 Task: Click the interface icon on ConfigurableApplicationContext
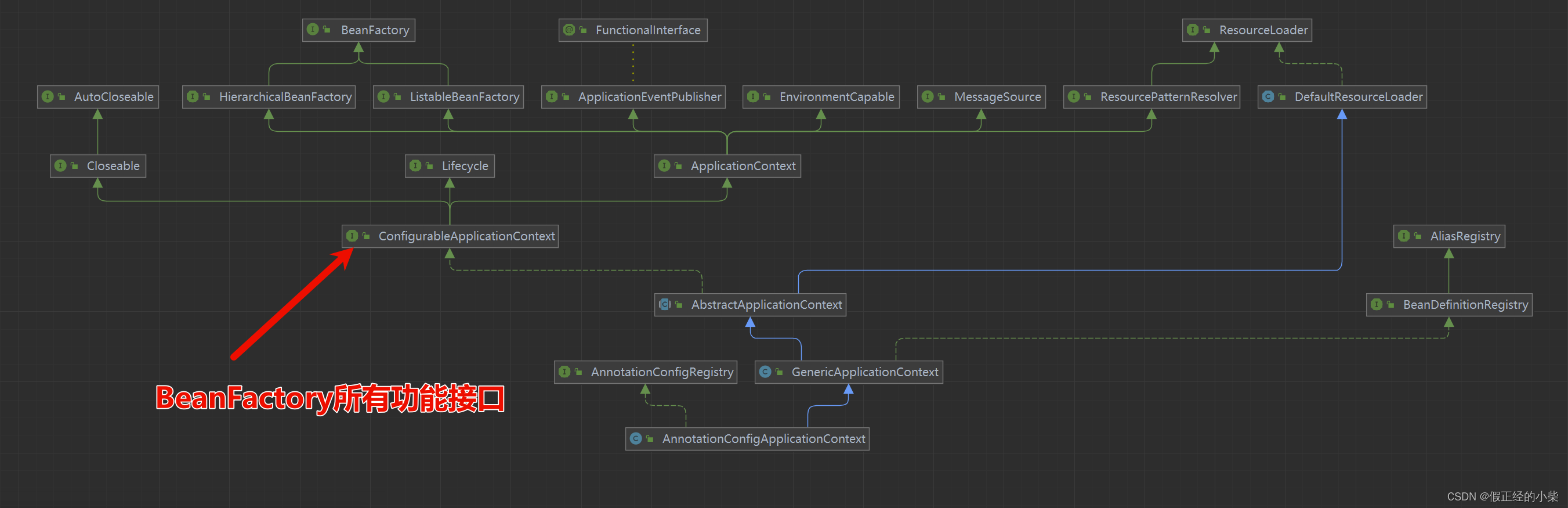pyautogui.click(x=352, y=235)
